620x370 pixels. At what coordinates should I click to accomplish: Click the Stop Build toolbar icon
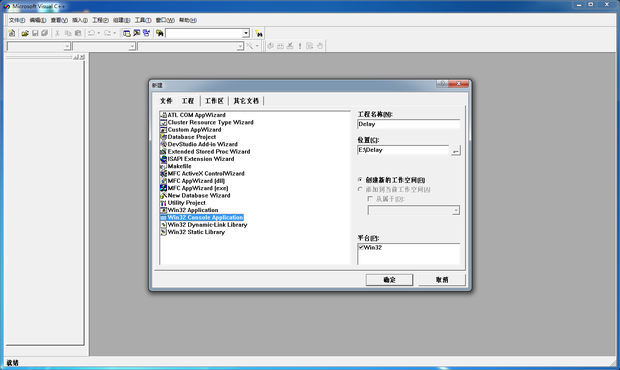coord(290,46)
